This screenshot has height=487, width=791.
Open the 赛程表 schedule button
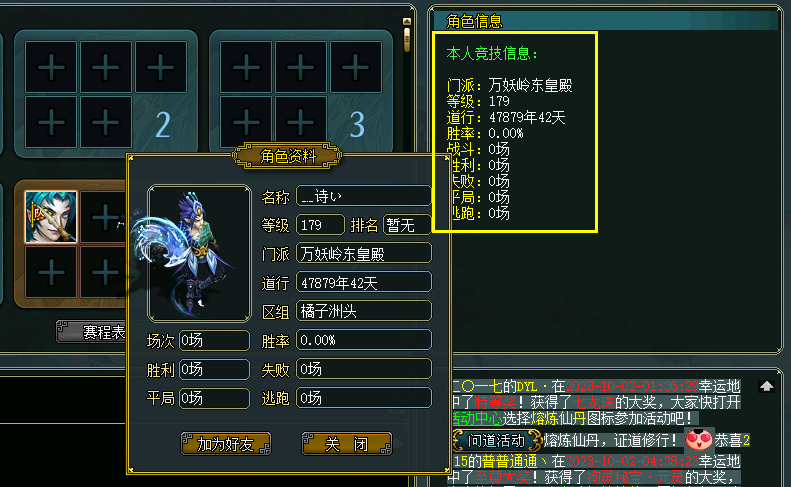point(91,332)
